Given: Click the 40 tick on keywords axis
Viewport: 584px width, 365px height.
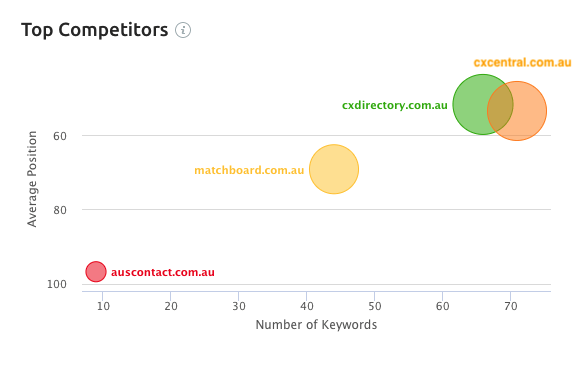Looking at the screenshot, I should click(307, 306).
